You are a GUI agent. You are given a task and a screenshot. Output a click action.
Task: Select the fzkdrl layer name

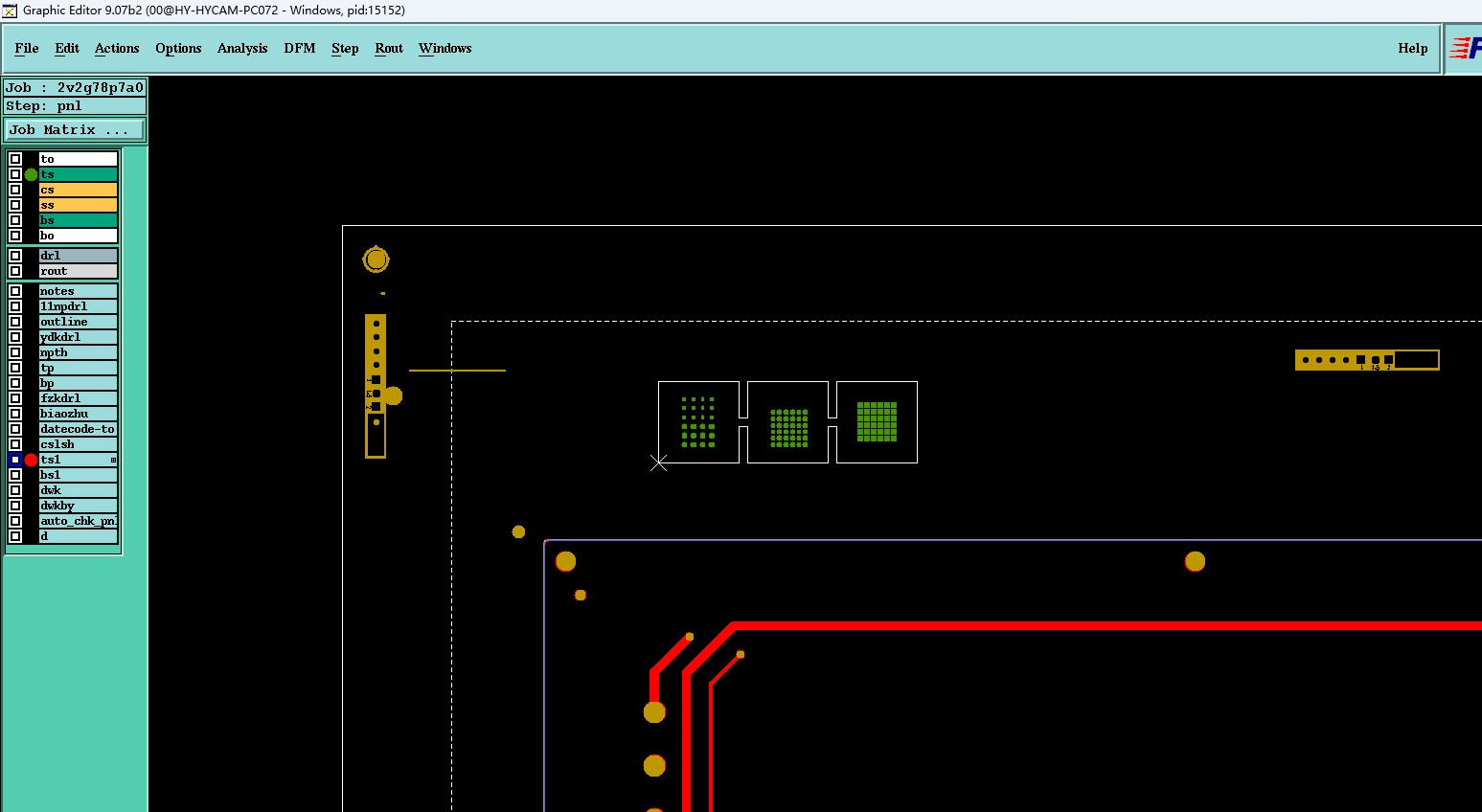pos(78,398)
